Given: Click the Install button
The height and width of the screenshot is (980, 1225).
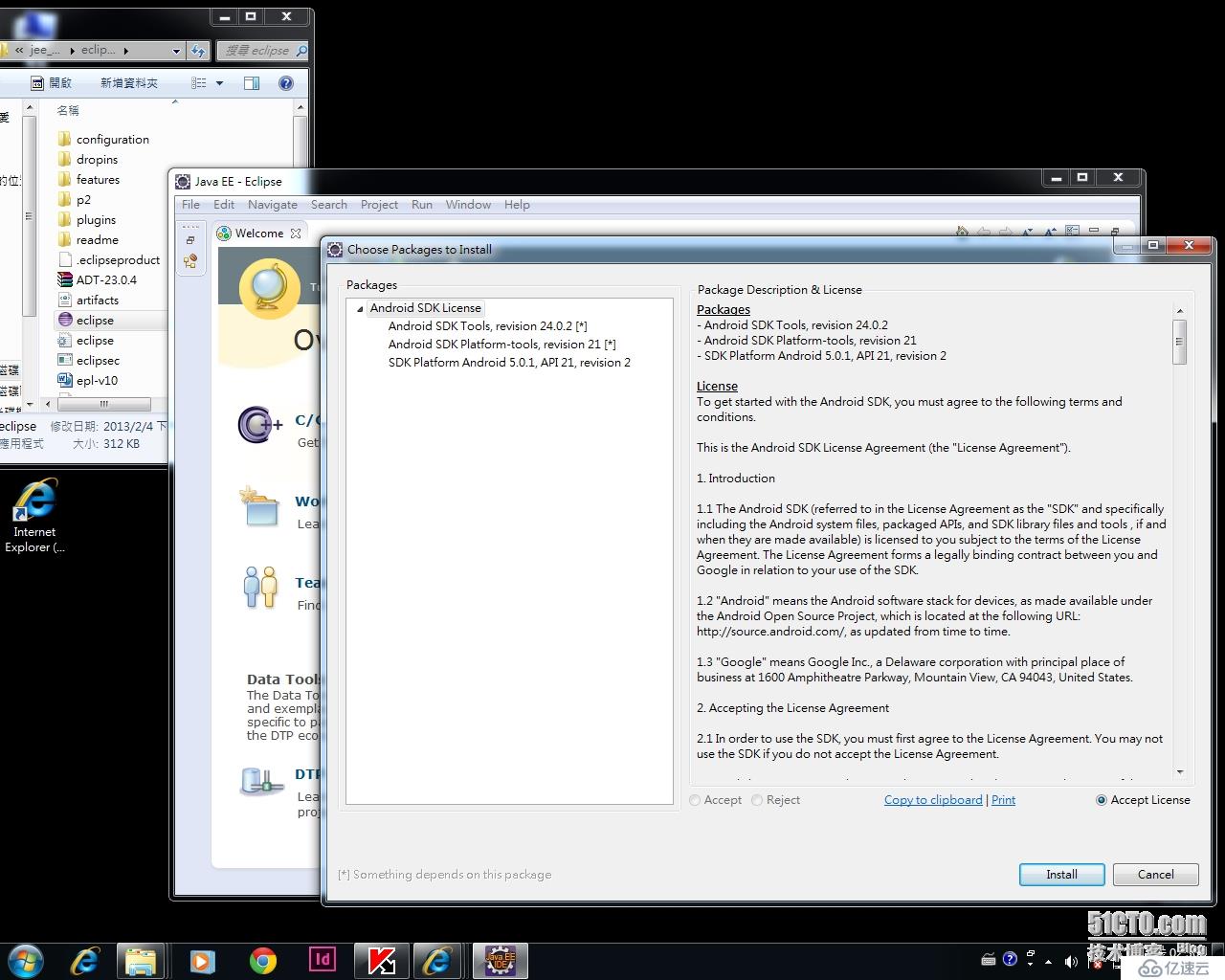Looking at the screenshot, I should tap(1061, 875).
